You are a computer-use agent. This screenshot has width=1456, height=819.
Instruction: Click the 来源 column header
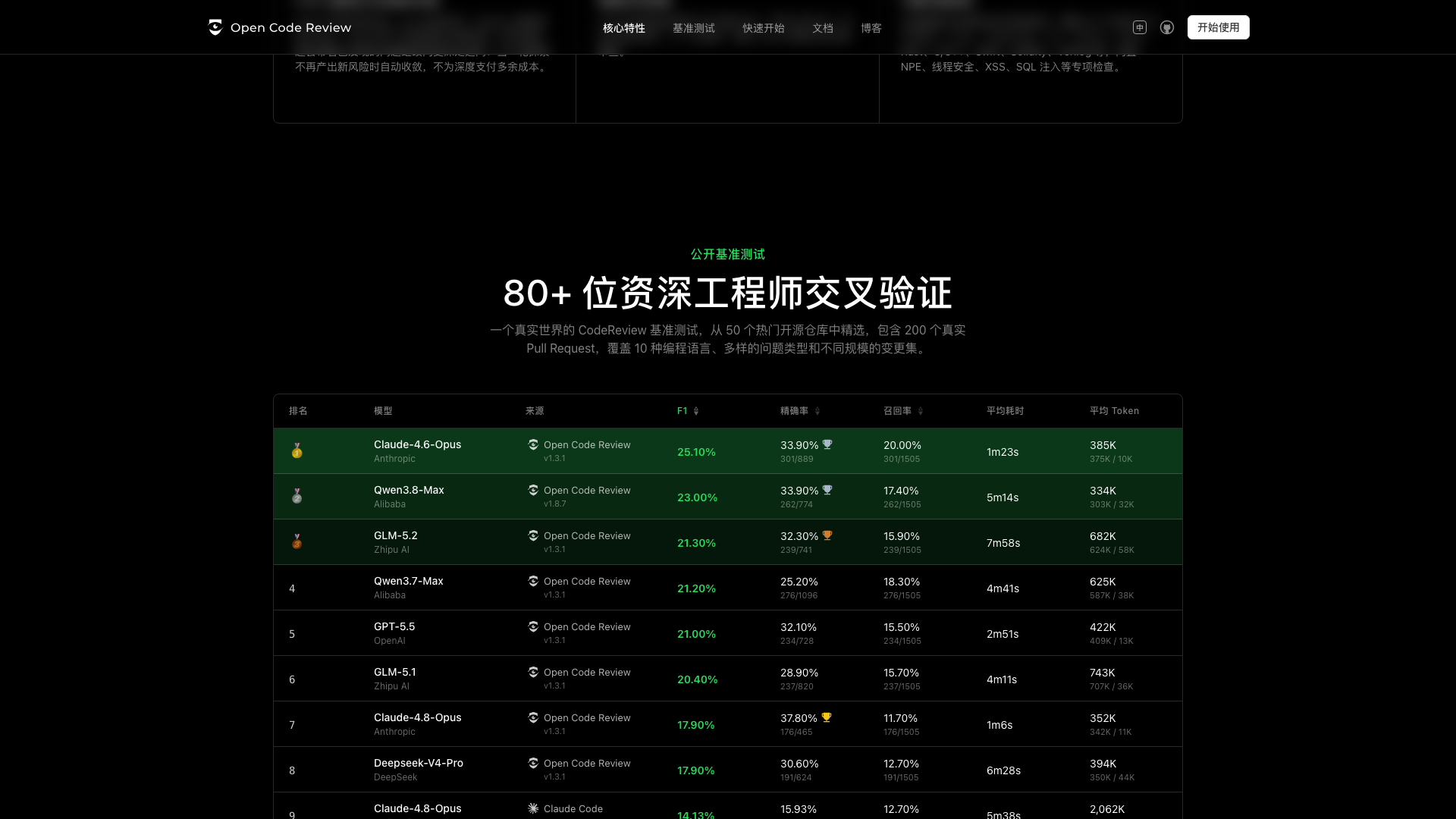coord(535,411)
